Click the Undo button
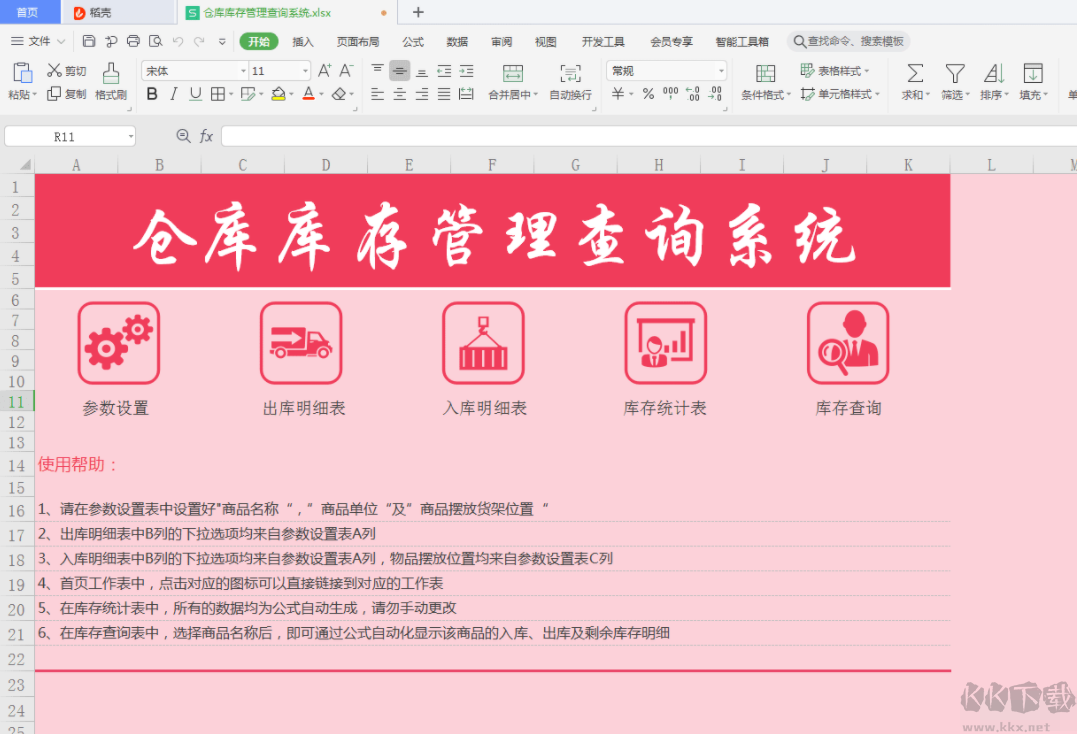This screenshot has width=1077, height=734. tap(177, 42)
